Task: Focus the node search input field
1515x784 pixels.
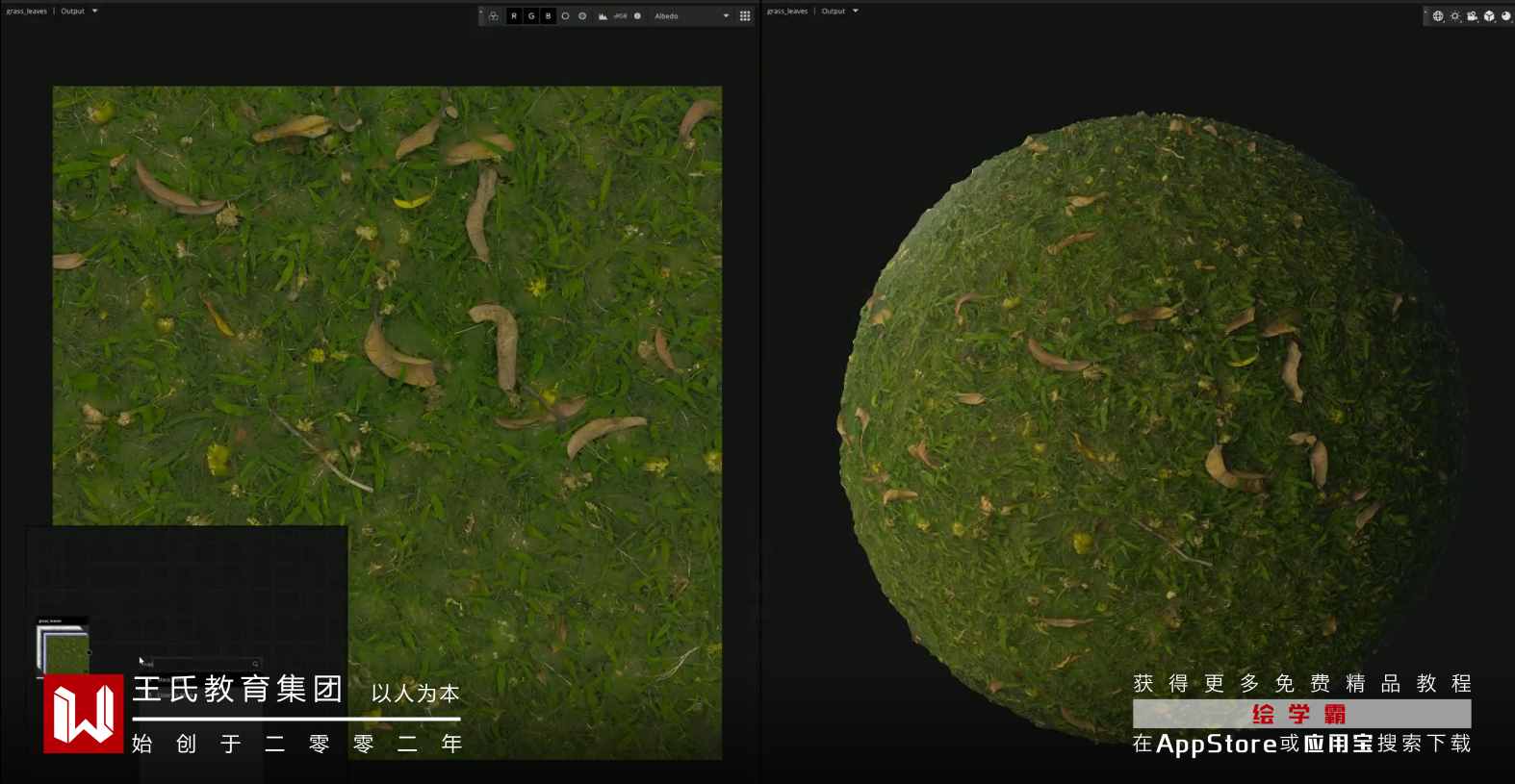Action: tap(200, 664)
